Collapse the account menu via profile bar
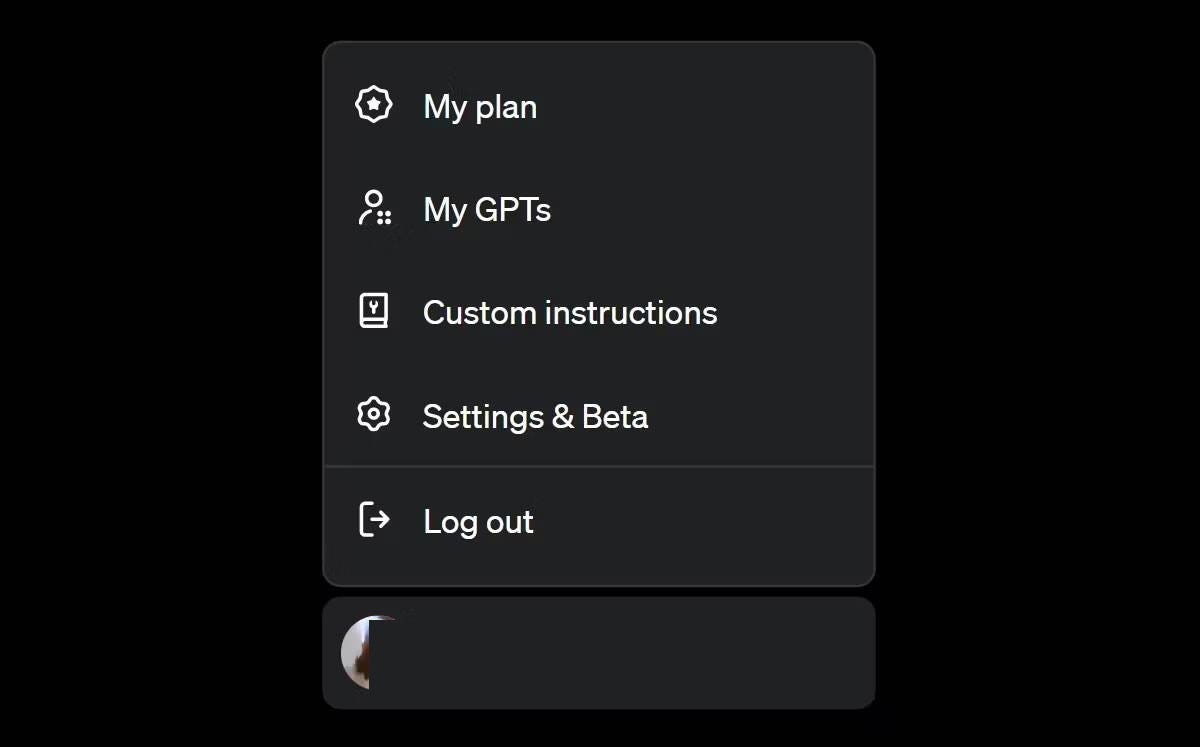The height and width of the screenshot is (747, 1200). tap(598, 653)
